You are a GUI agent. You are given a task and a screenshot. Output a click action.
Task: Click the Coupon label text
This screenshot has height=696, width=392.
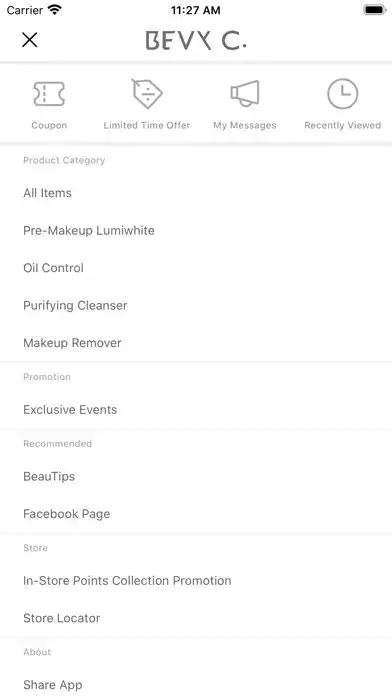tap(49, 125)
